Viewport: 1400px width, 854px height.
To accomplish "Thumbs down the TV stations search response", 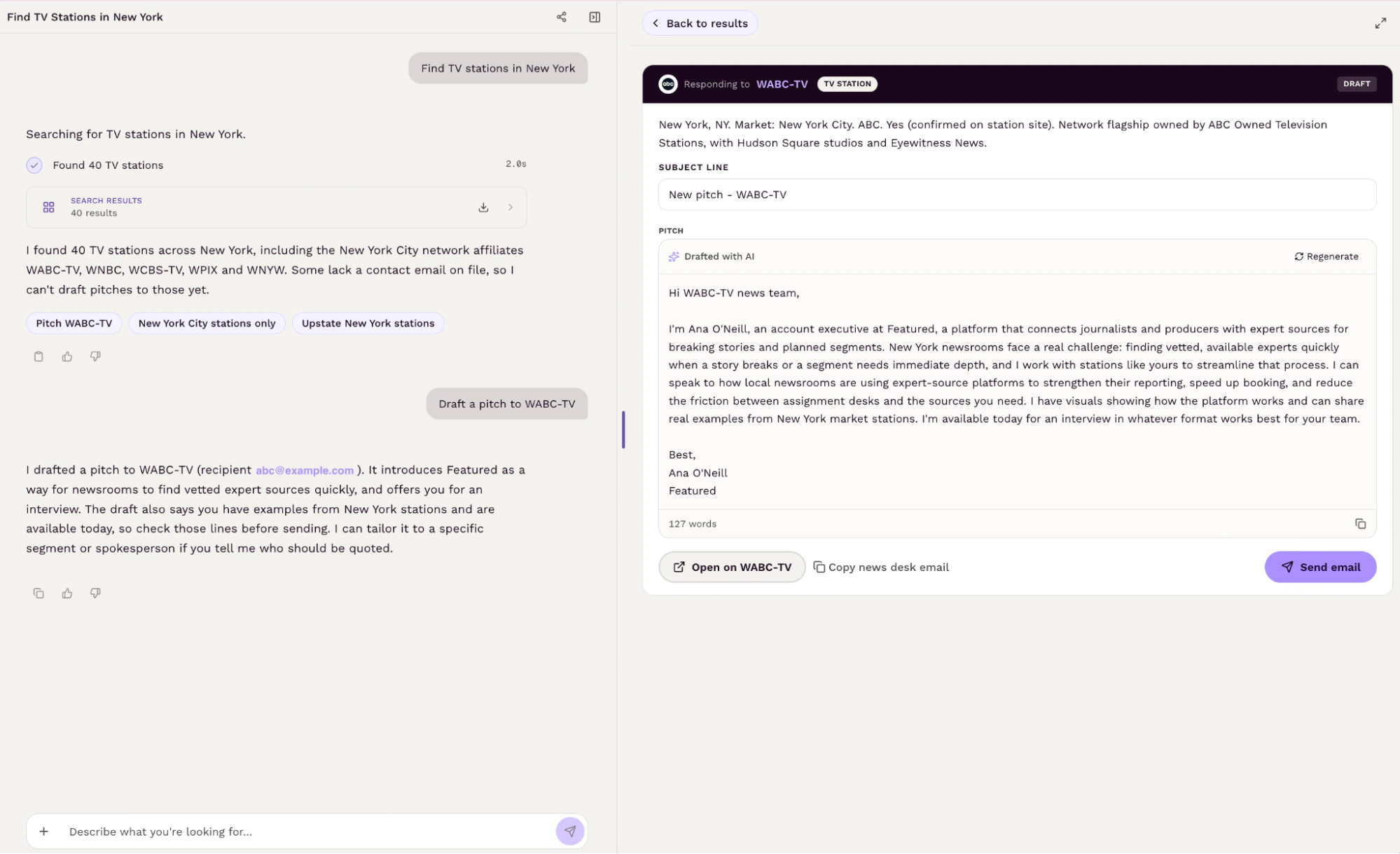I will (x=95, y=357).
